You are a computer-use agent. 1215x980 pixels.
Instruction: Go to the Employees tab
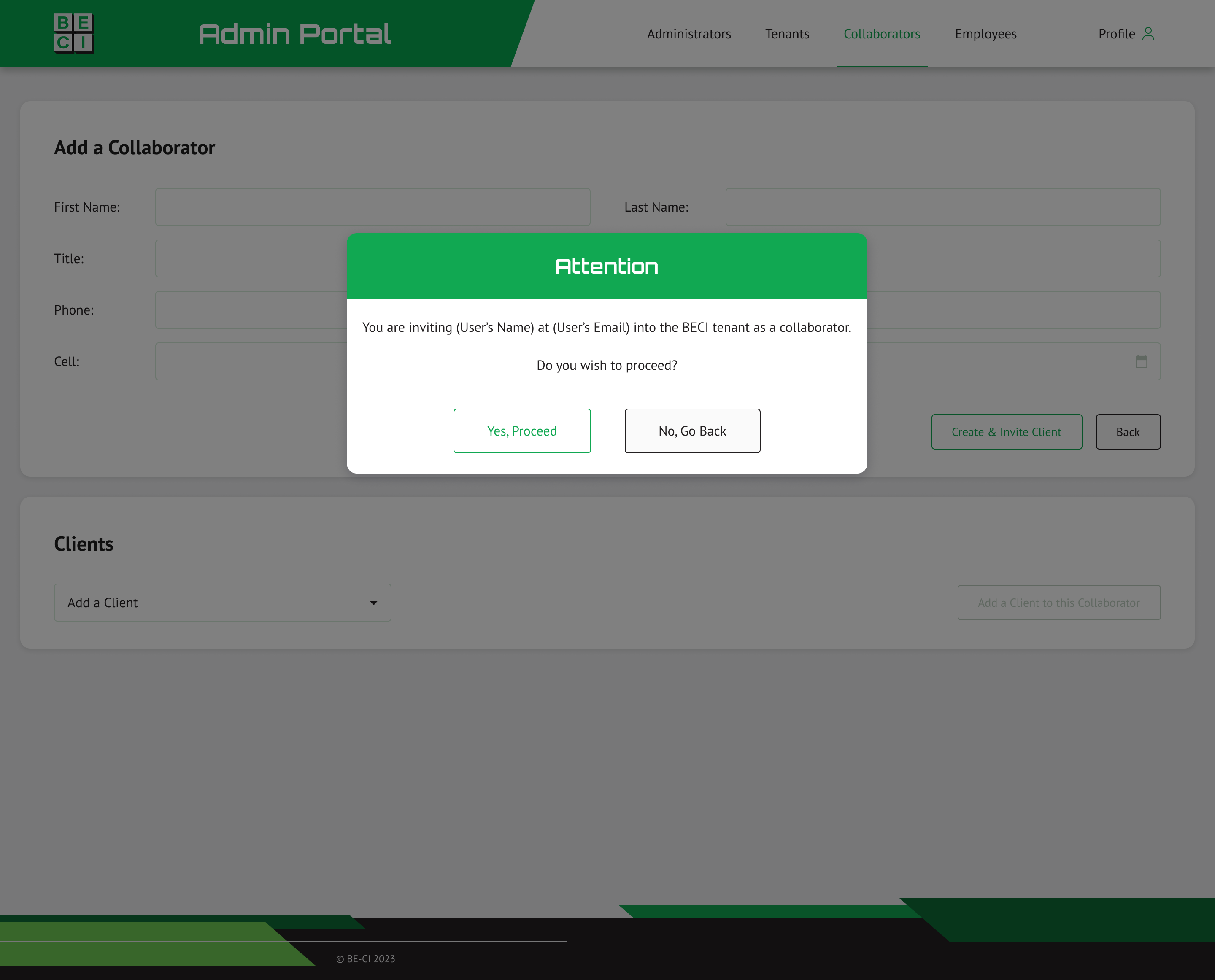click(x=985, y=34)
